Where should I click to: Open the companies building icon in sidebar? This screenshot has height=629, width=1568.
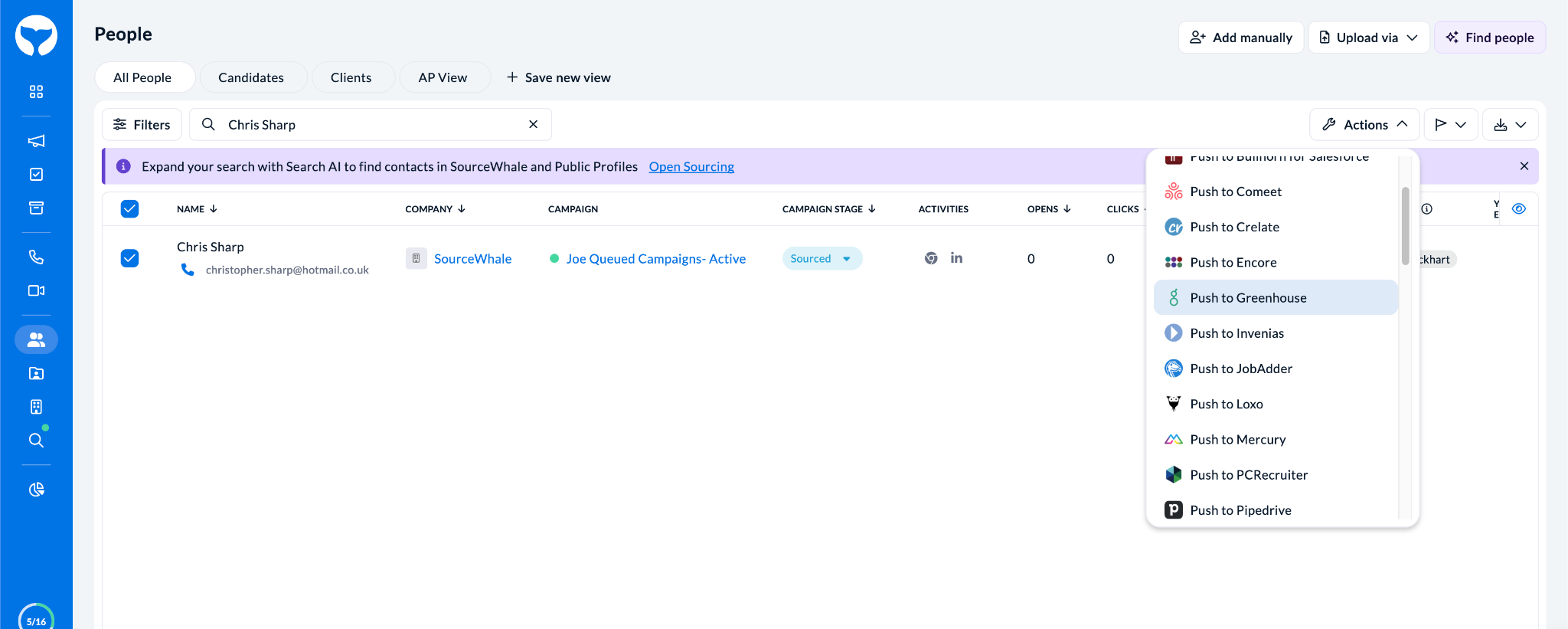click(36, 407)
